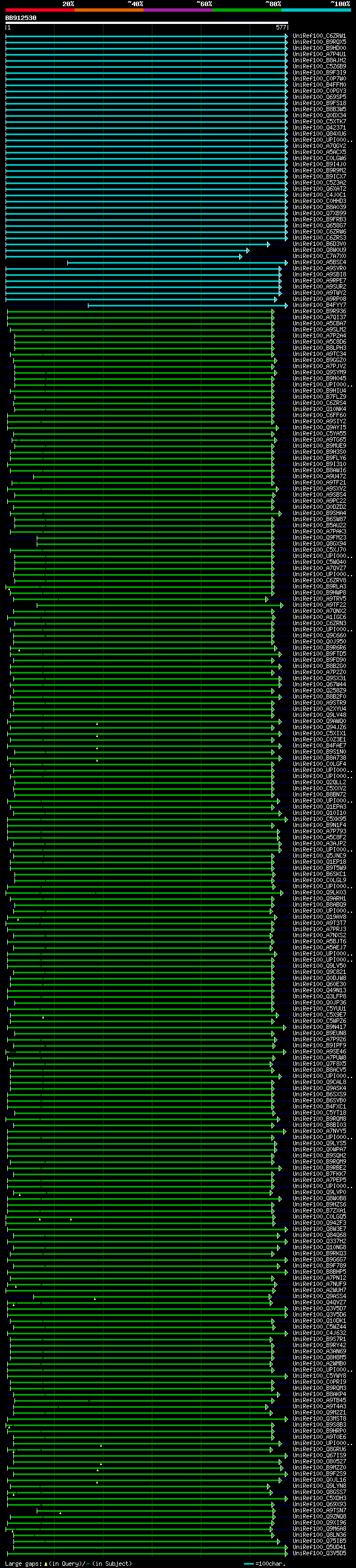Click the cyan ~100% identity legend bar
The height and width of the screenshot is (1568, 356).
(316, 10)
